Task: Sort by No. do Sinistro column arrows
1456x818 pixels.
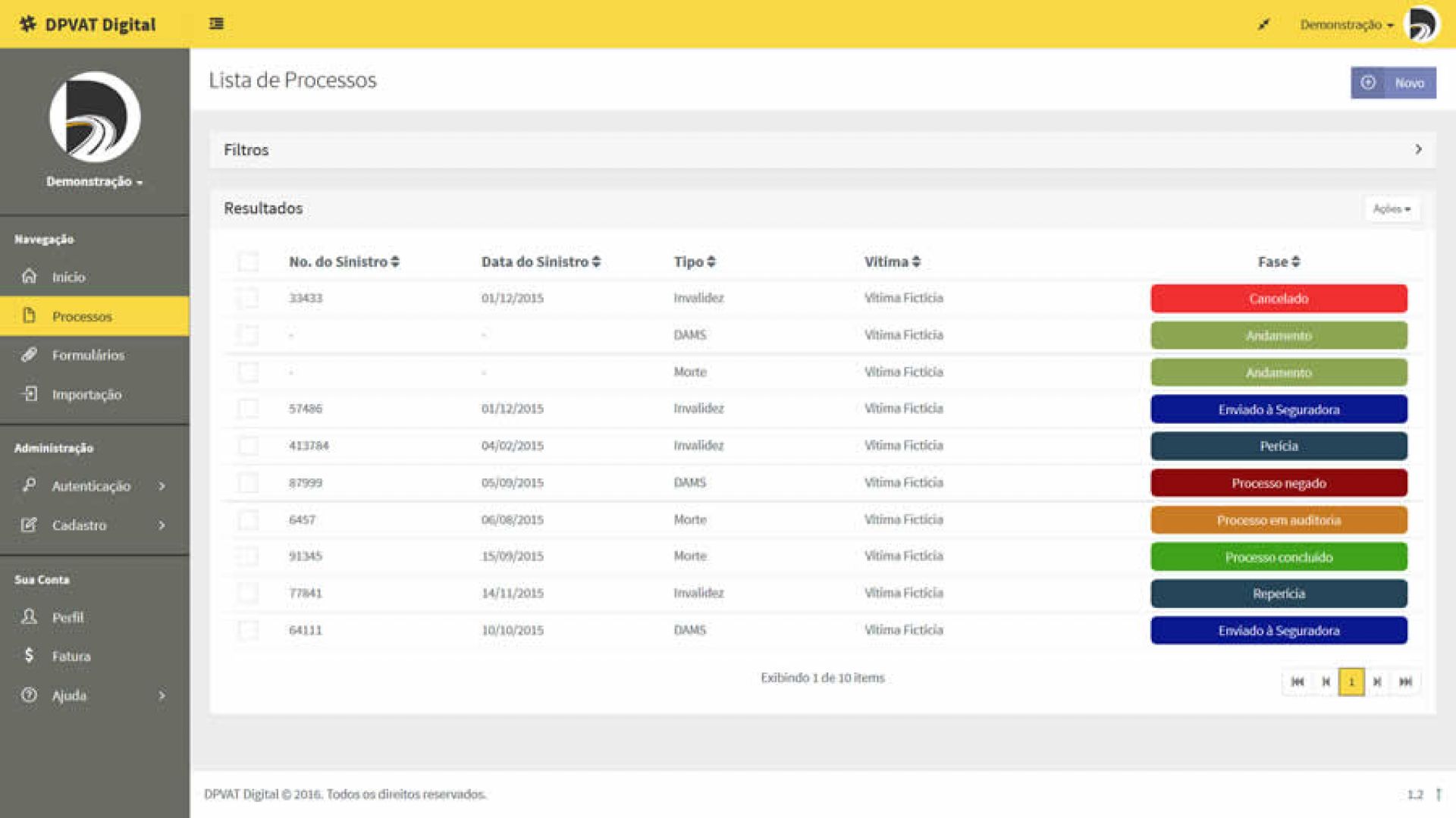Action: coord(395,262)
